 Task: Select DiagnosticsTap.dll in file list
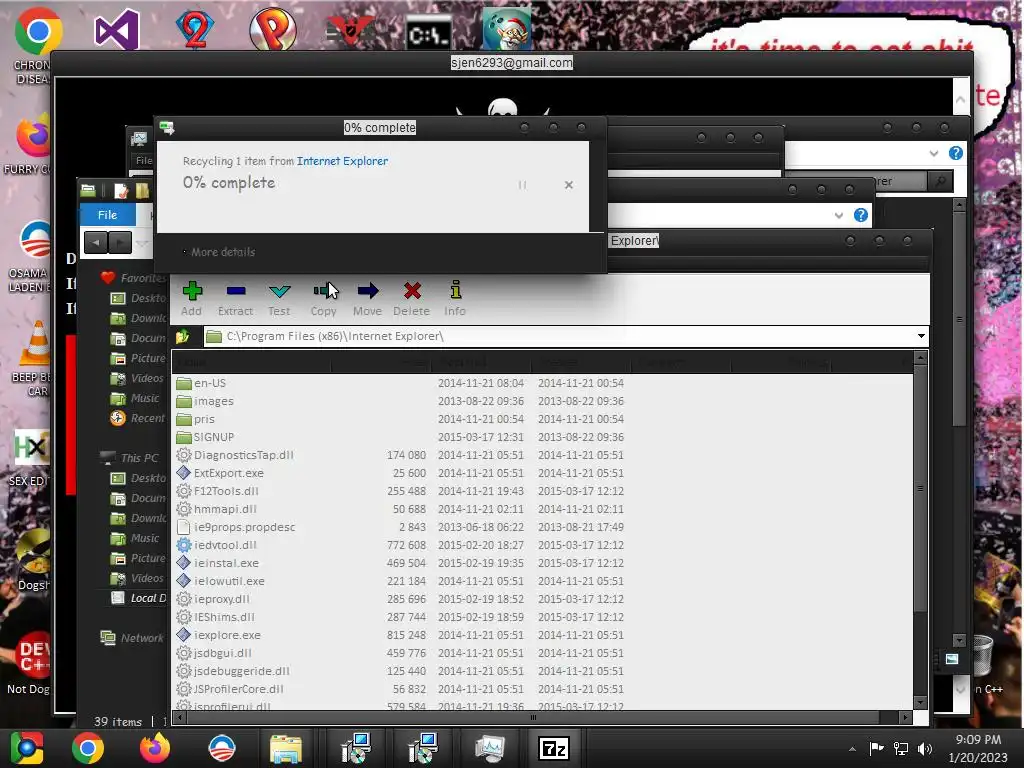(244, 455)
